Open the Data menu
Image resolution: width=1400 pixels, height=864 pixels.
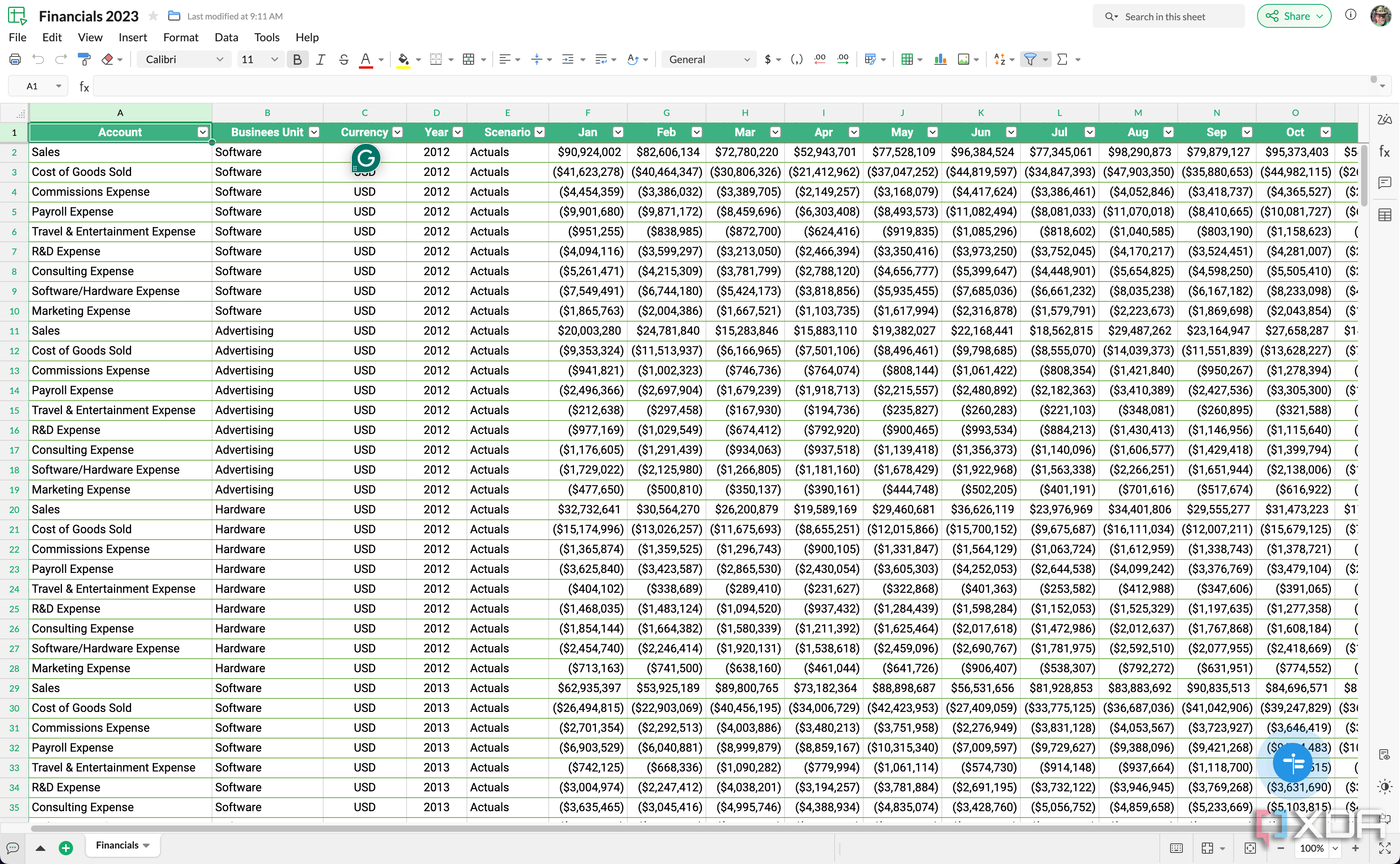coord(226,37)
